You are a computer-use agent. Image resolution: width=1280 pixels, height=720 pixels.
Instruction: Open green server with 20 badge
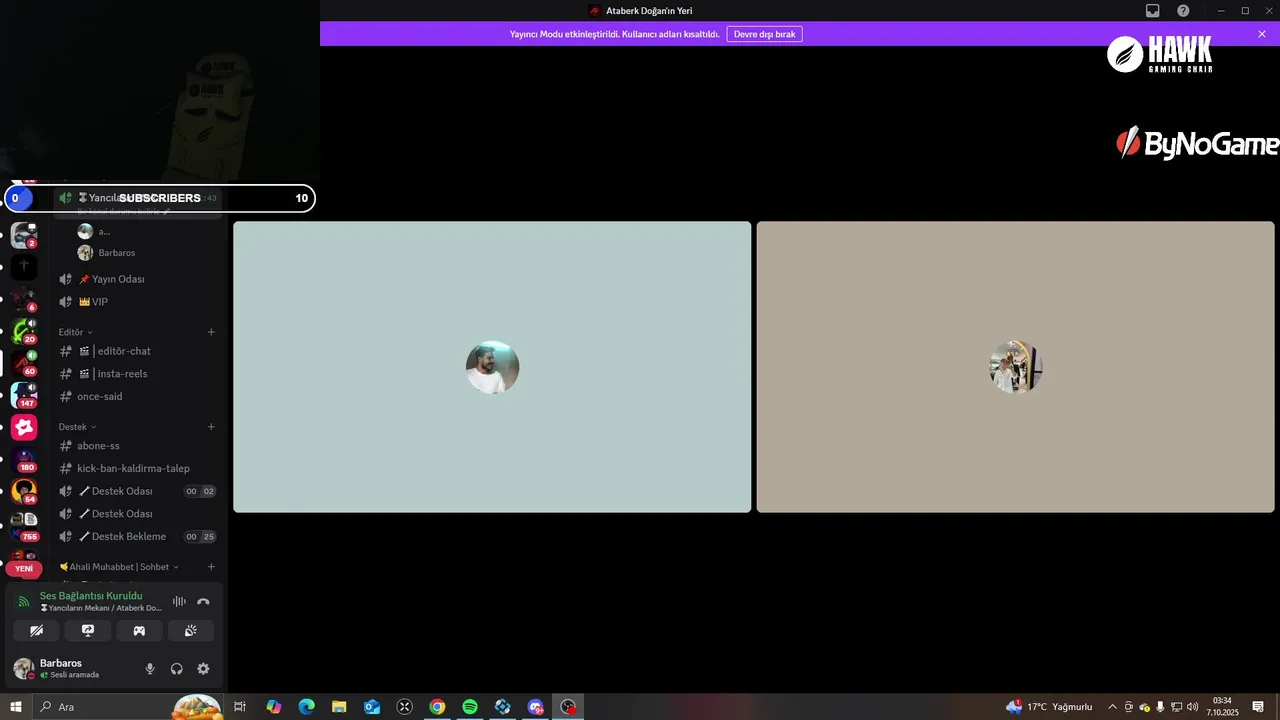tap(24, 331)
